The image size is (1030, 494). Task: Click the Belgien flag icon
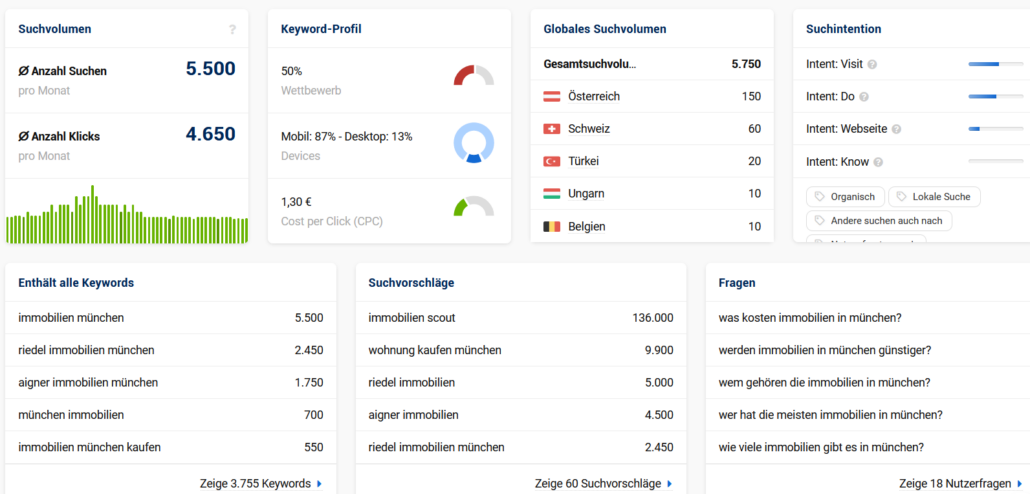coord(552,227)
